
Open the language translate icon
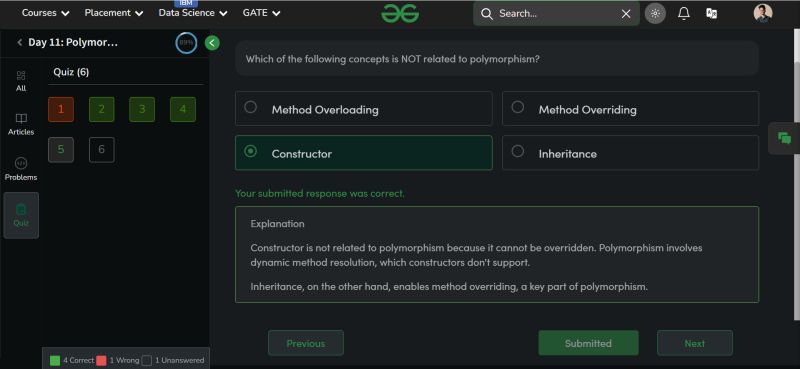pos(711,14)
